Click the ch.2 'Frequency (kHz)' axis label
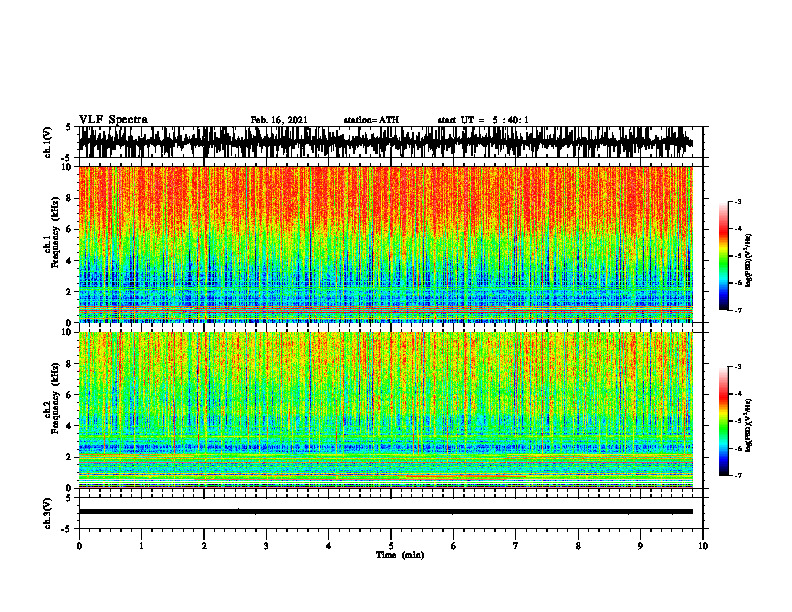This screenshot has width=792, height=612. point(56,398)
